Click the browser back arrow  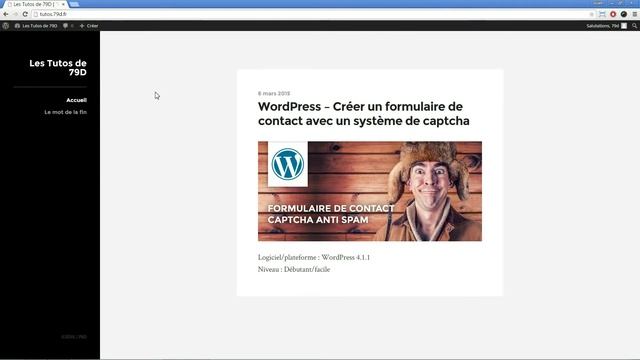coord(6,14)
